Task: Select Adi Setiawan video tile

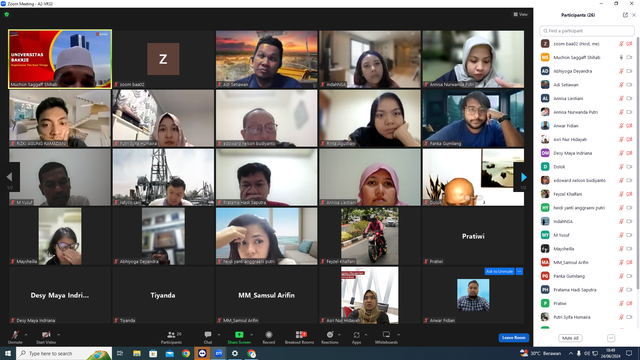Action: click(x=267, y=59)
